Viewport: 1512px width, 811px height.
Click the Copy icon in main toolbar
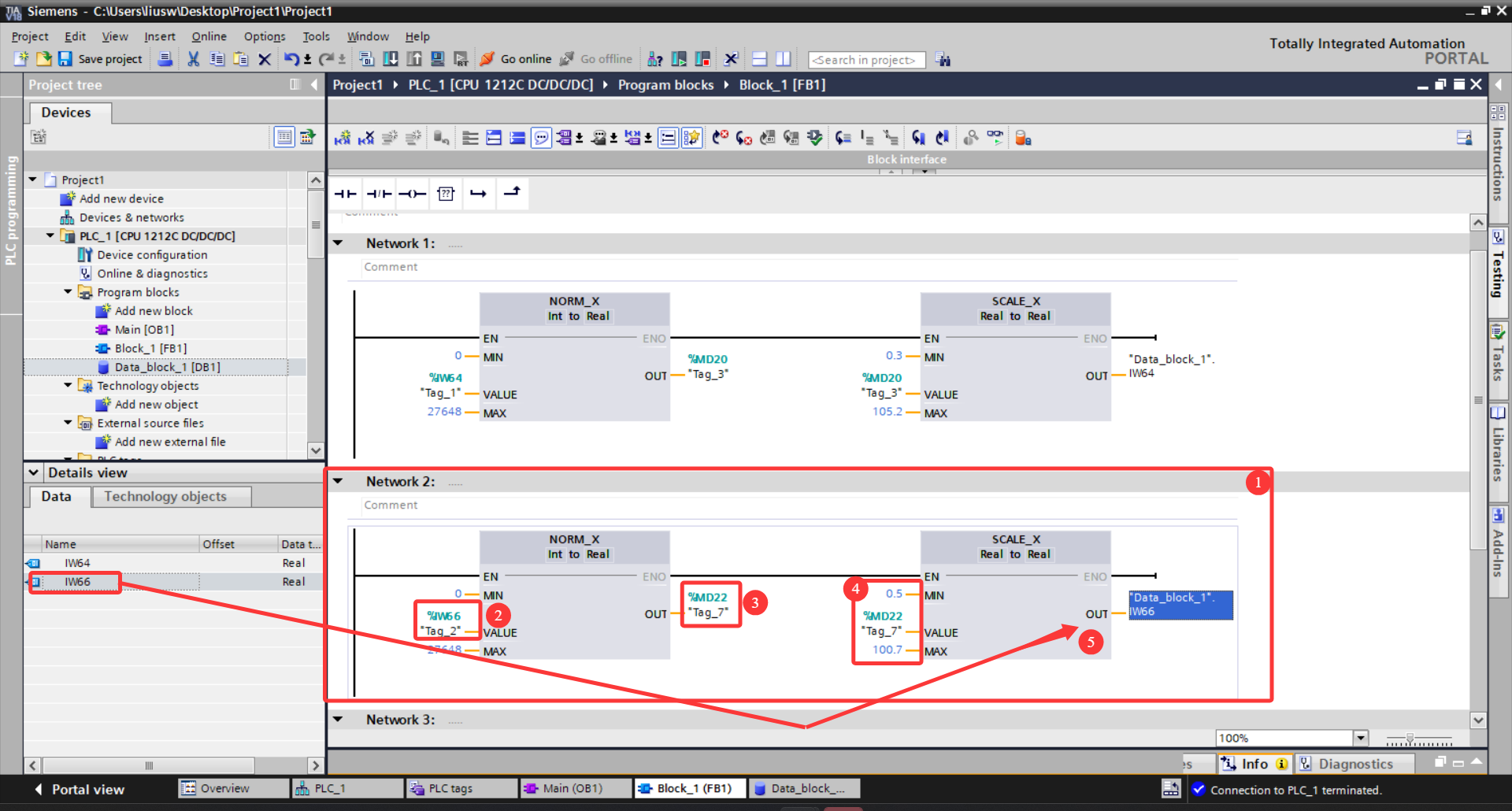(x=217, y=59)
